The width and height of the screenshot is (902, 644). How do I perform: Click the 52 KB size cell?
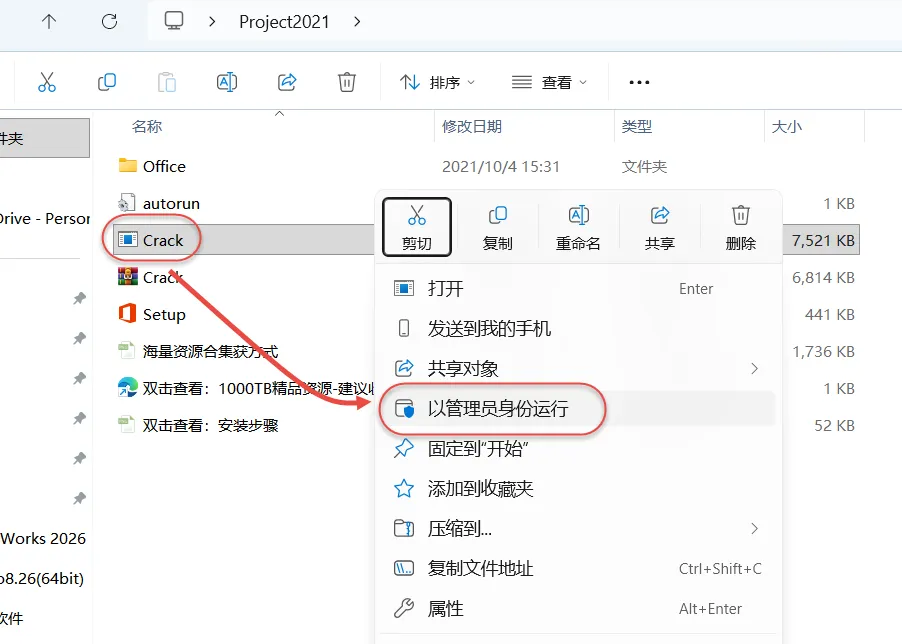(834, 426)
